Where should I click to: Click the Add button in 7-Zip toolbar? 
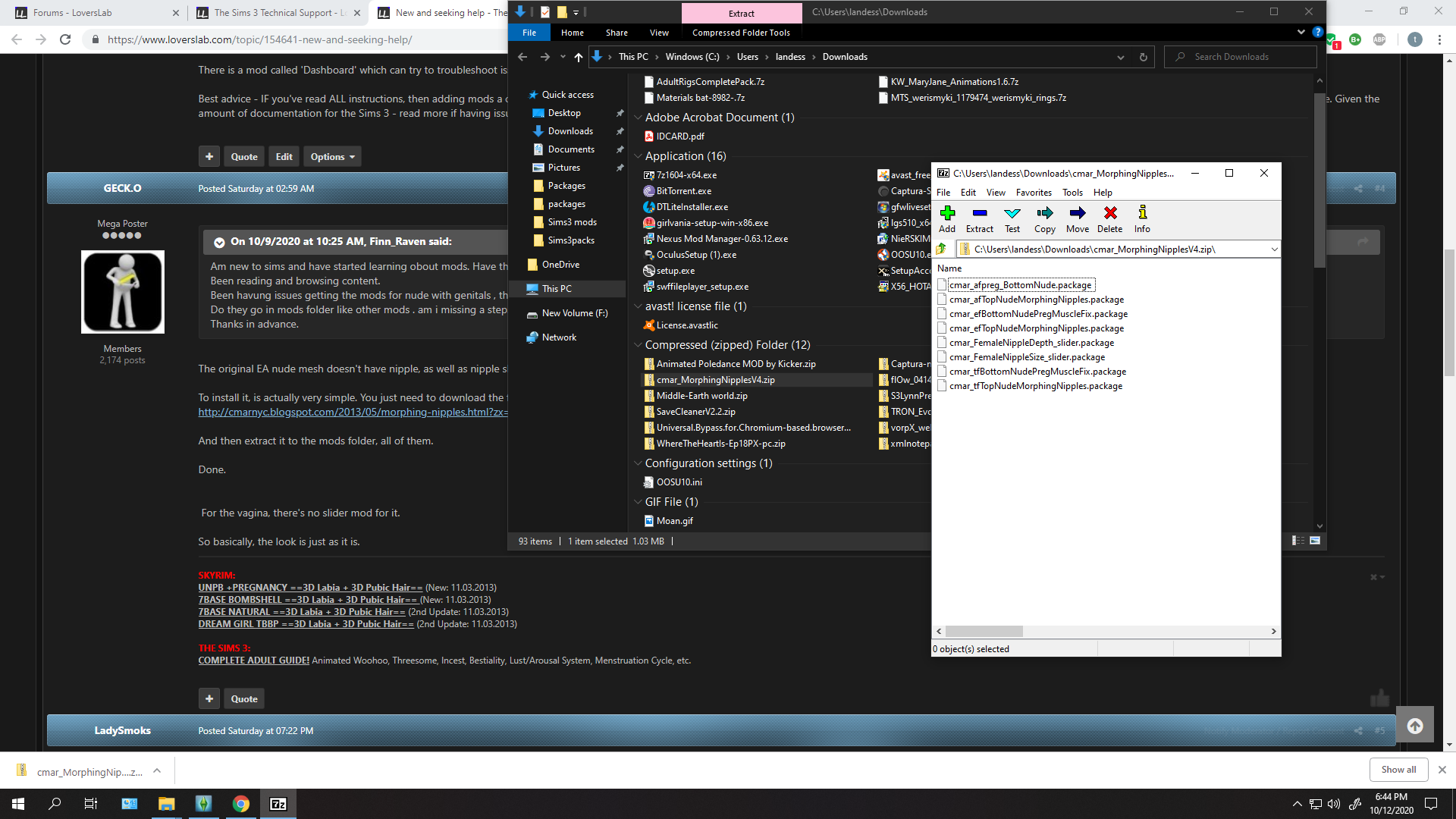(947, 218)
